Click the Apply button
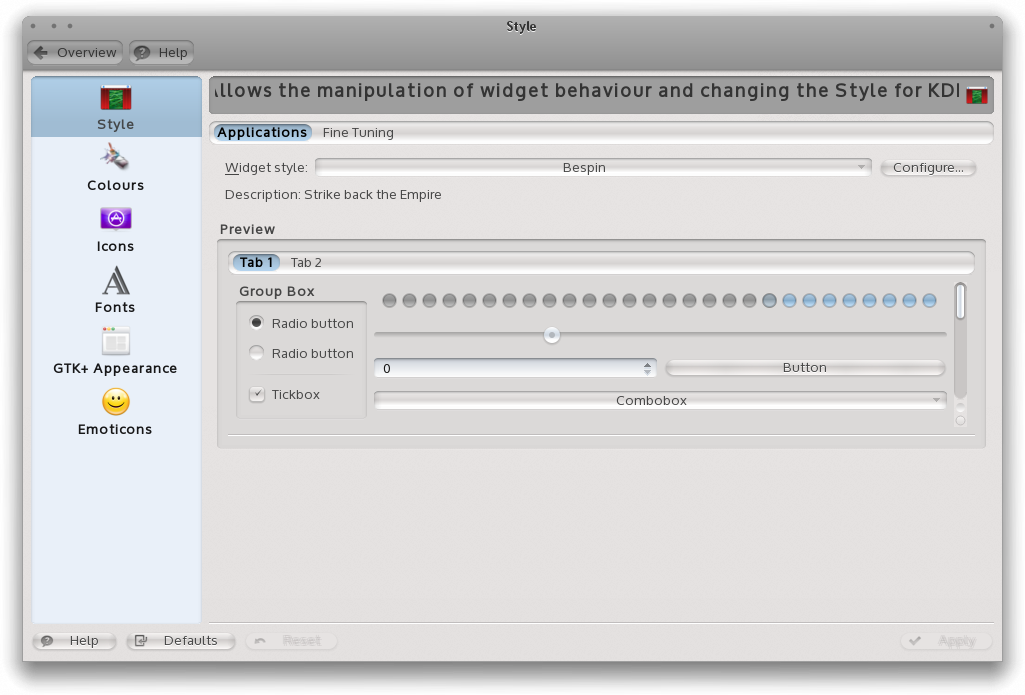 click(946, 641)
